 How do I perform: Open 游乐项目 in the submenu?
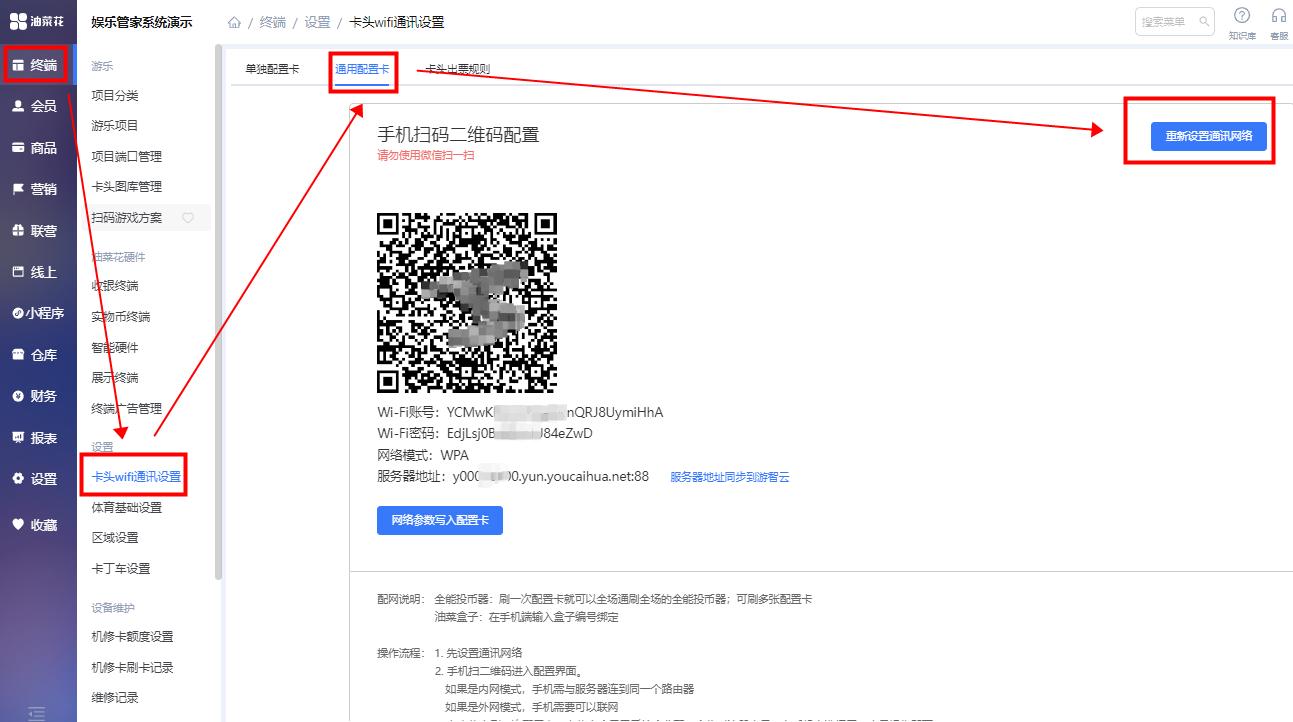coord(115,125)
